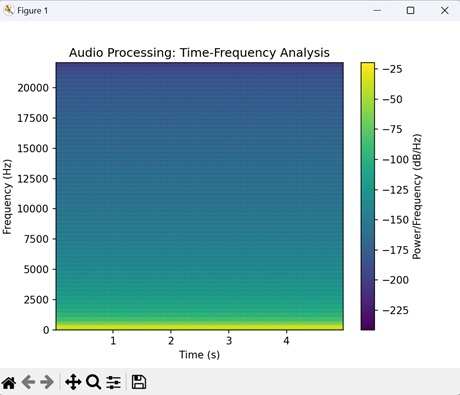Screen dimensions: 460x395
Task: Minimize the Figure 1 window
Action: tap(377, 10)
